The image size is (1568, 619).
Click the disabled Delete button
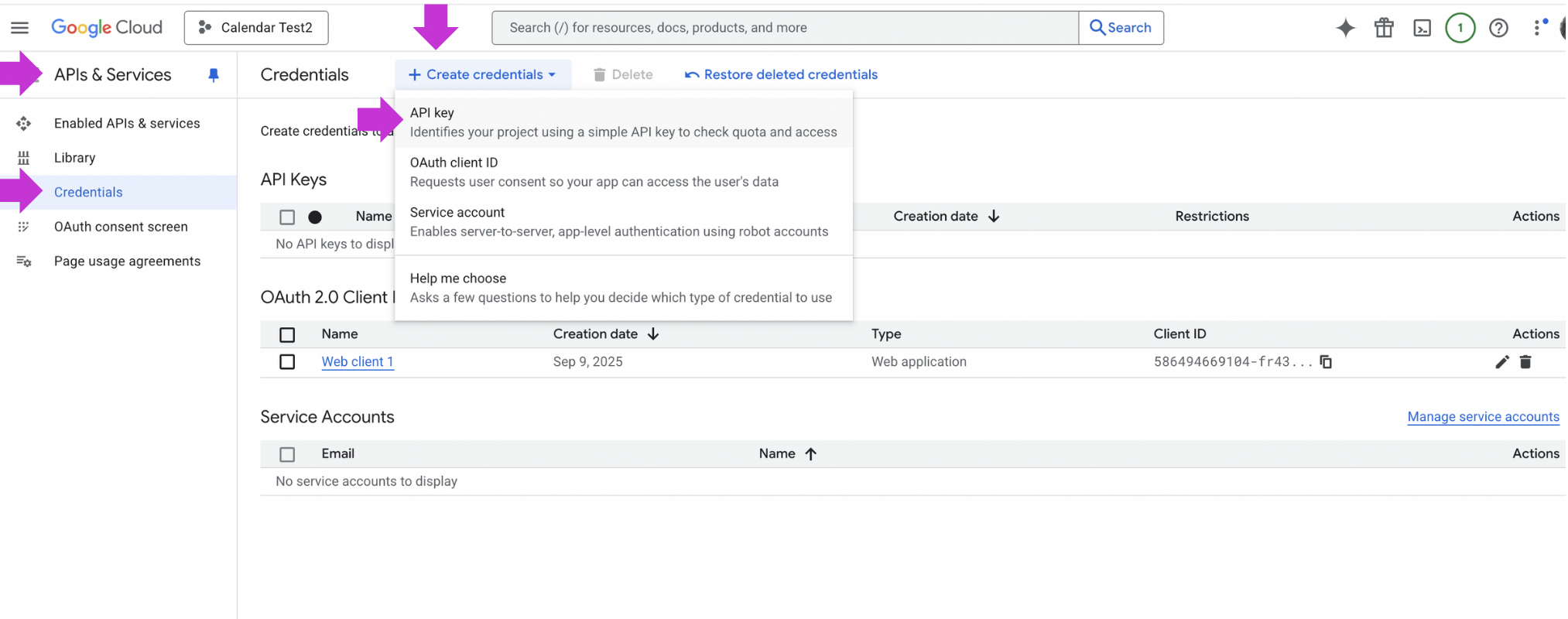coord(623,75)
